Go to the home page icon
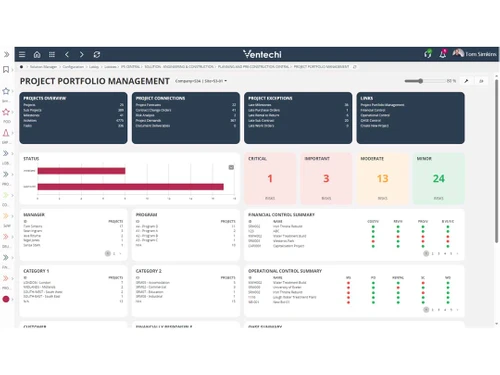Screen dimensions: 500x375 click(x=37, y=54)
